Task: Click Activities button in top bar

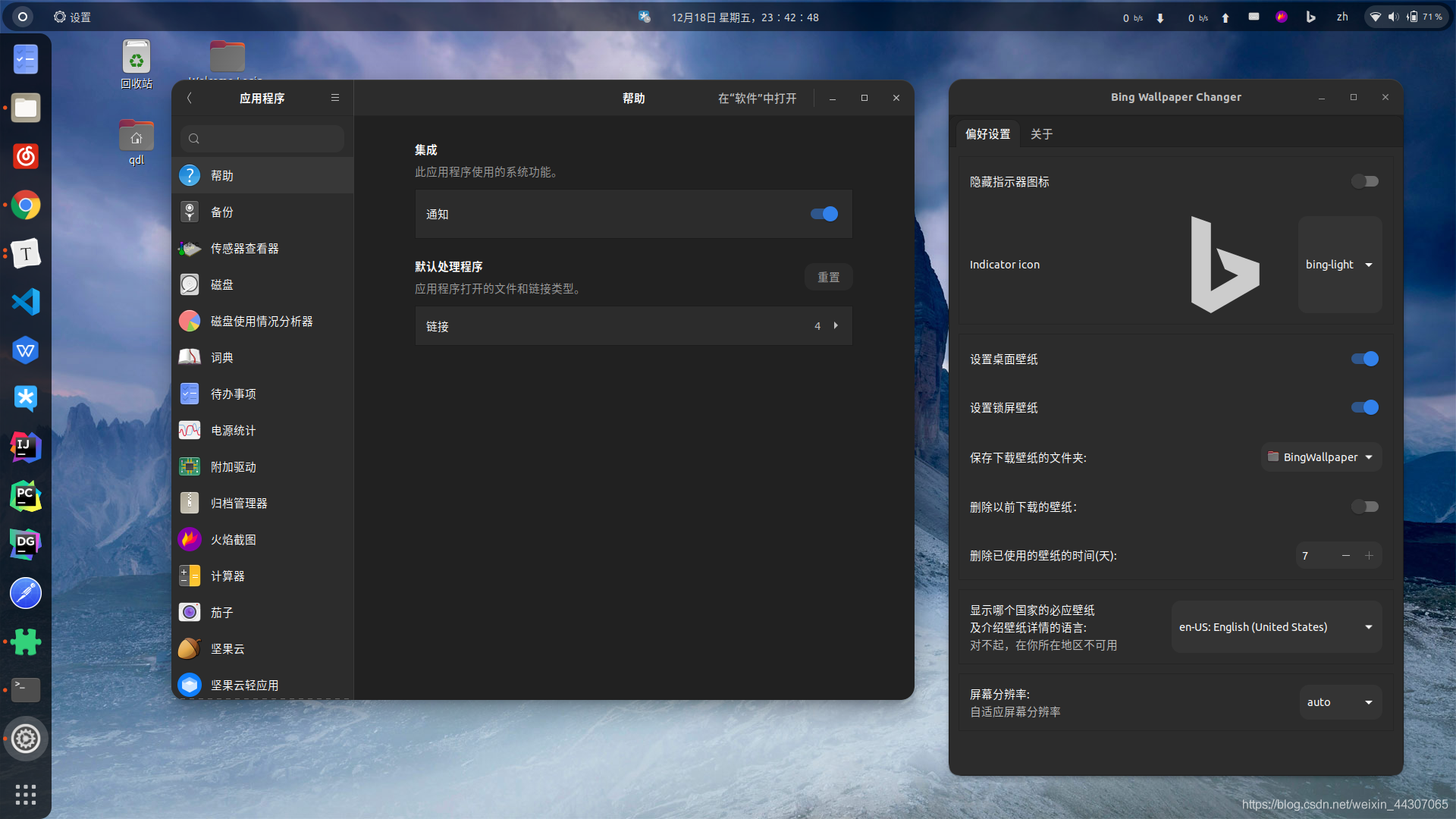Action: pyautogui.click(x=23, y=17)
